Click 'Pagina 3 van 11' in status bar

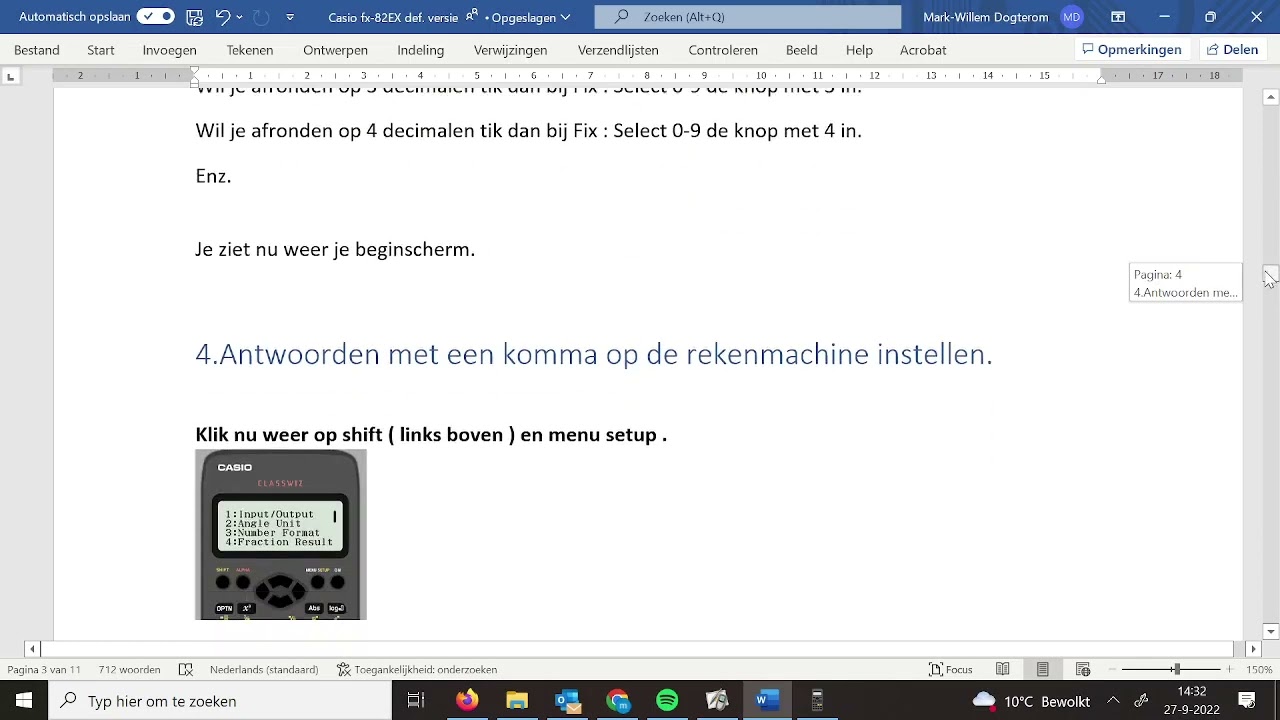[x=44, y=670]
